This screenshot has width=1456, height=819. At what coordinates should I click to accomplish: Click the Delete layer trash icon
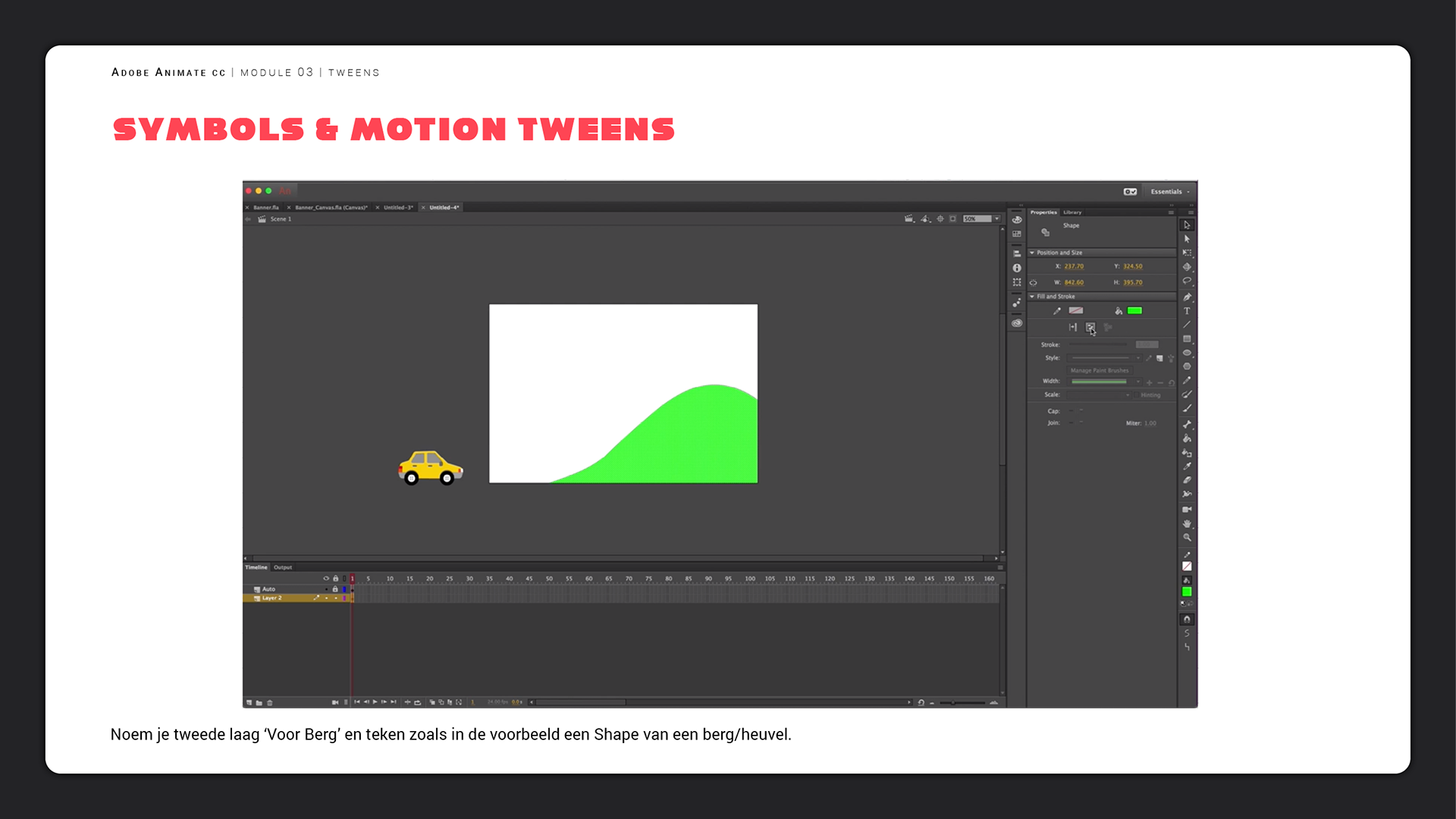(x=270, y=702)
